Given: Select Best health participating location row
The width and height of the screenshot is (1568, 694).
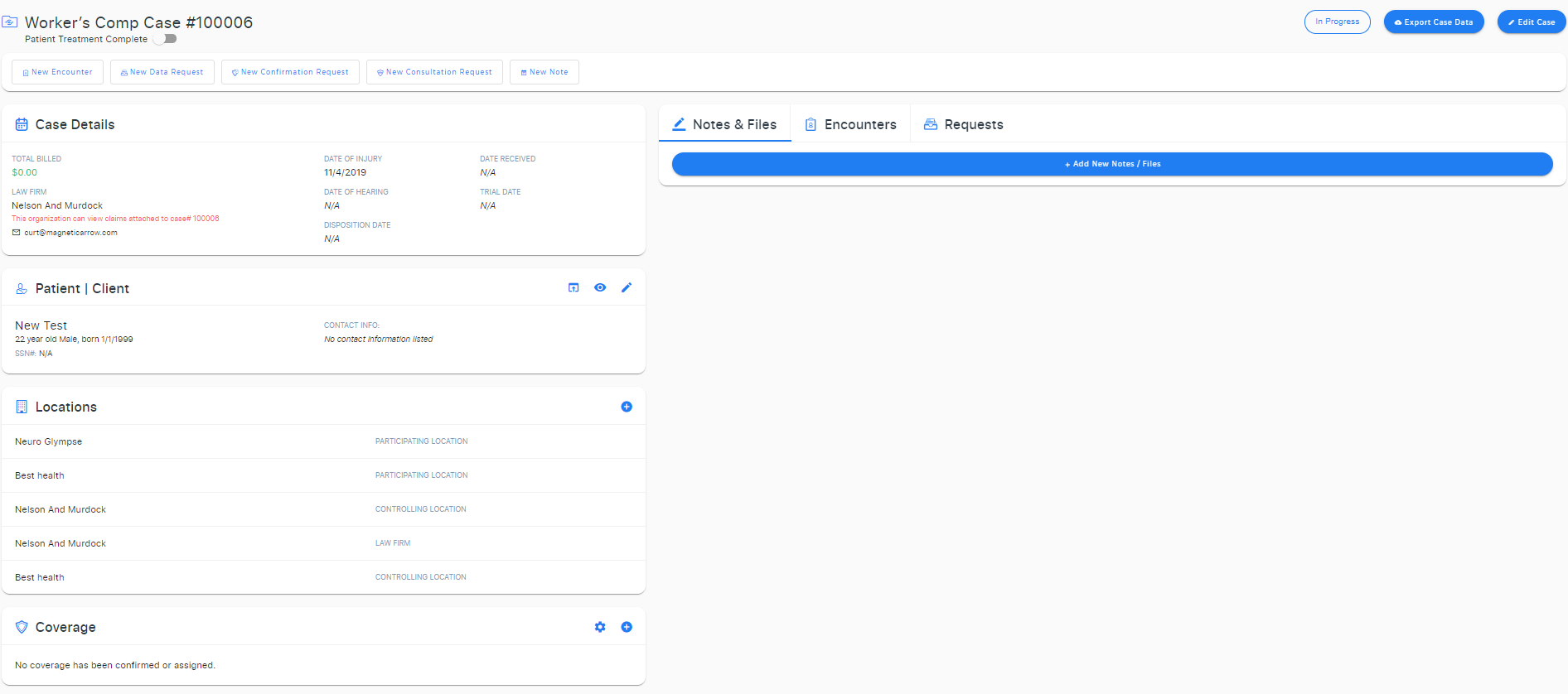Looking at the screenshot, I should [x=323, y=475].
